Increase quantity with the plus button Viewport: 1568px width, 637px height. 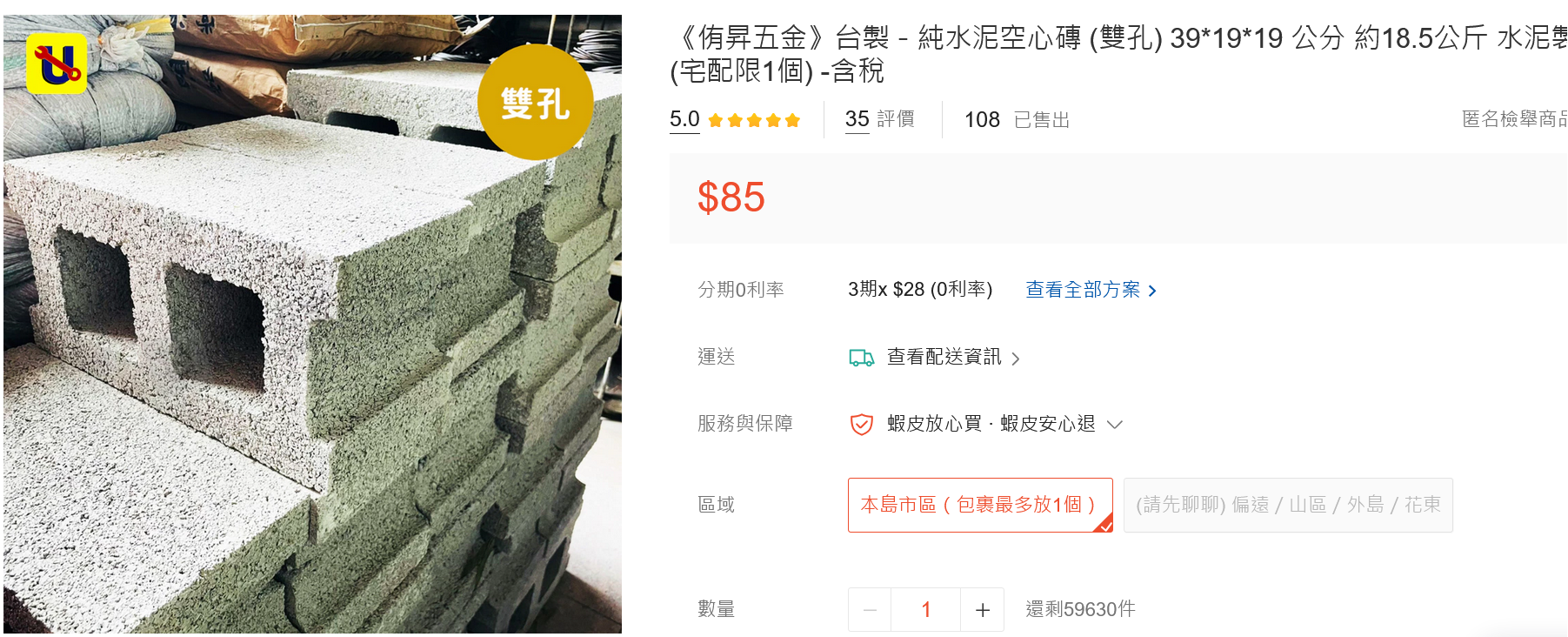(983, 610)
